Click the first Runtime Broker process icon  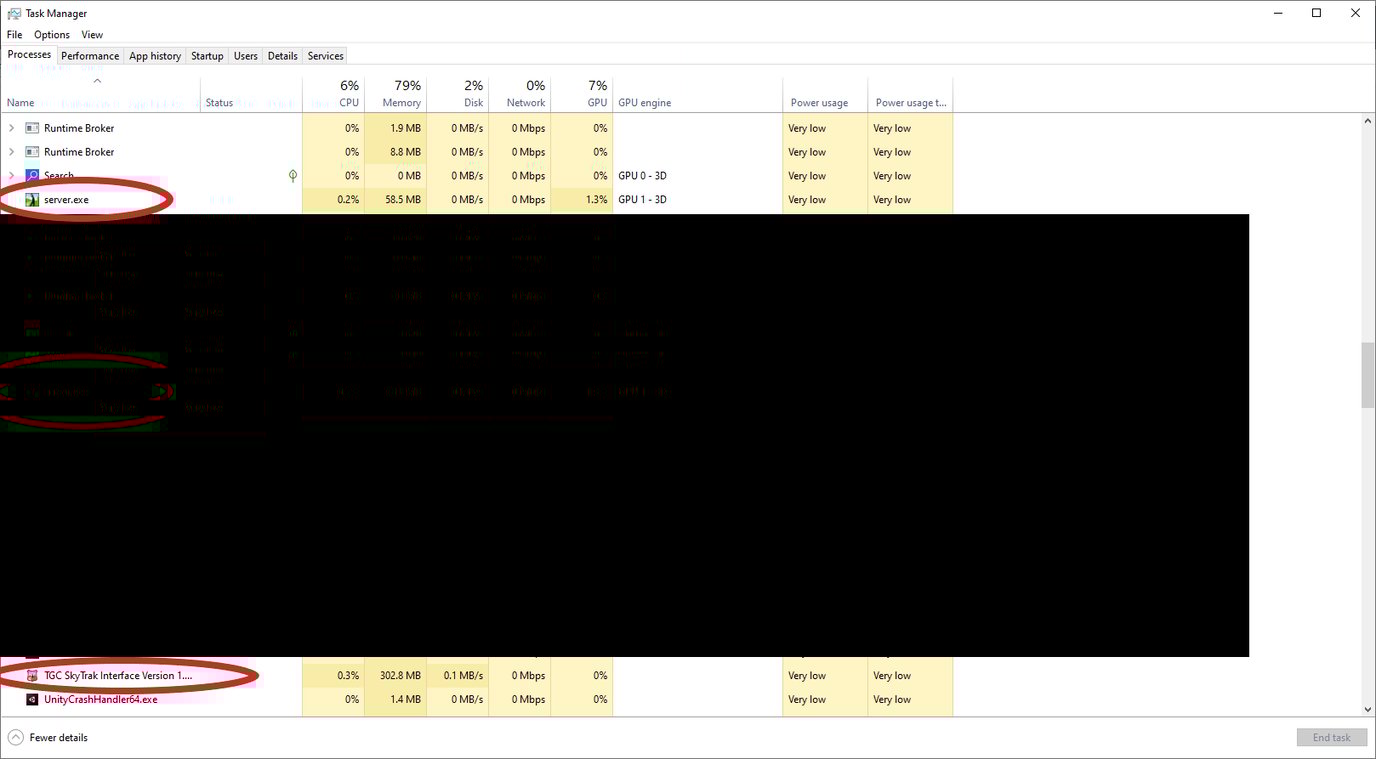coord(33,127)
